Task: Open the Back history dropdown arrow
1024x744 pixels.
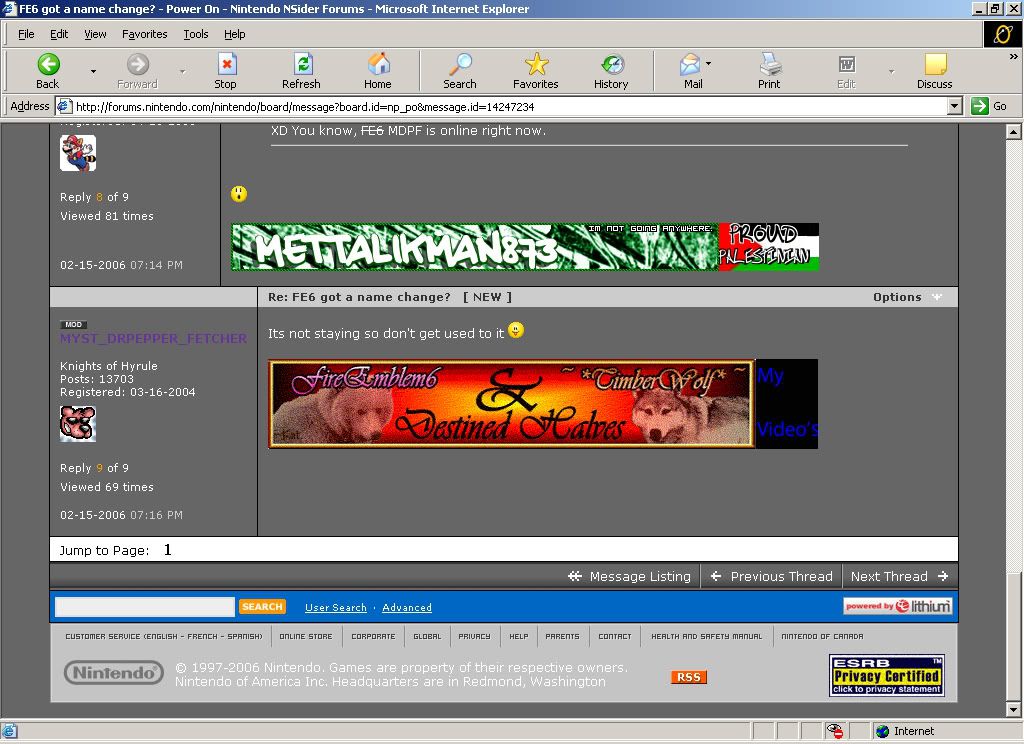Action: tap(93, 71)
